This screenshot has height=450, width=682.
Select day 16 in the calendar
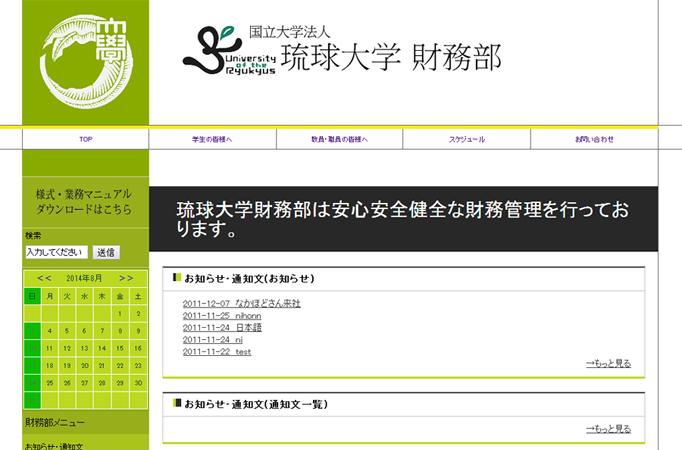138,348
